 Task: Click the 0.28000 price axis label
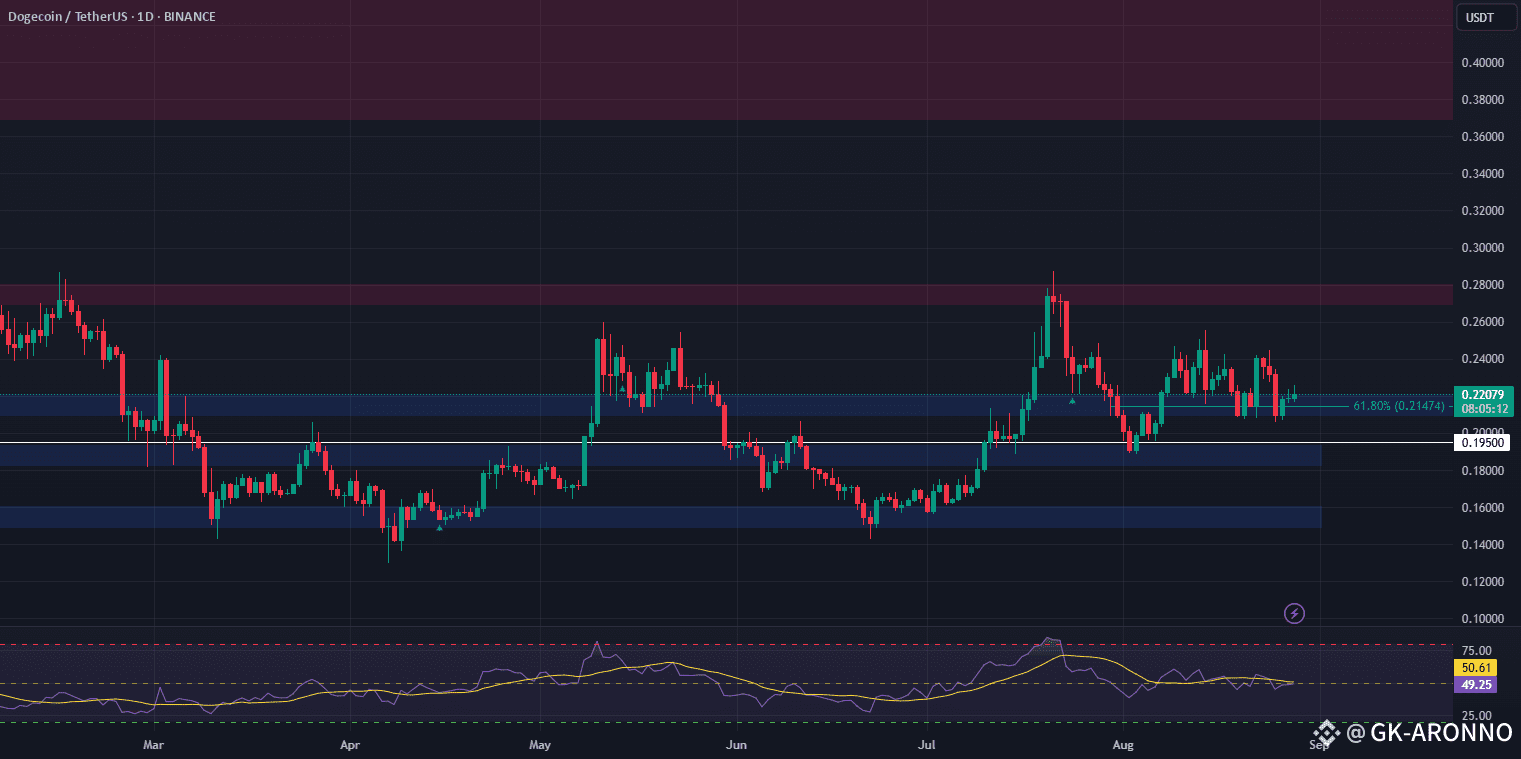[x=1482, y=285]
